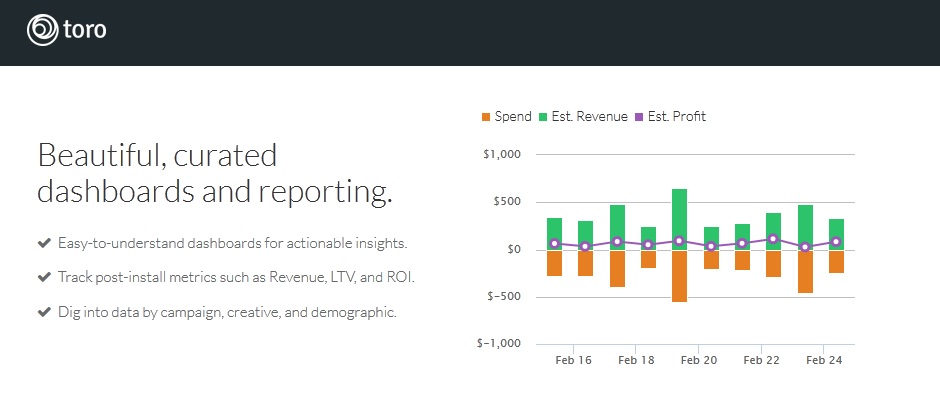Click the longest orange spend bar

(679, 276)
